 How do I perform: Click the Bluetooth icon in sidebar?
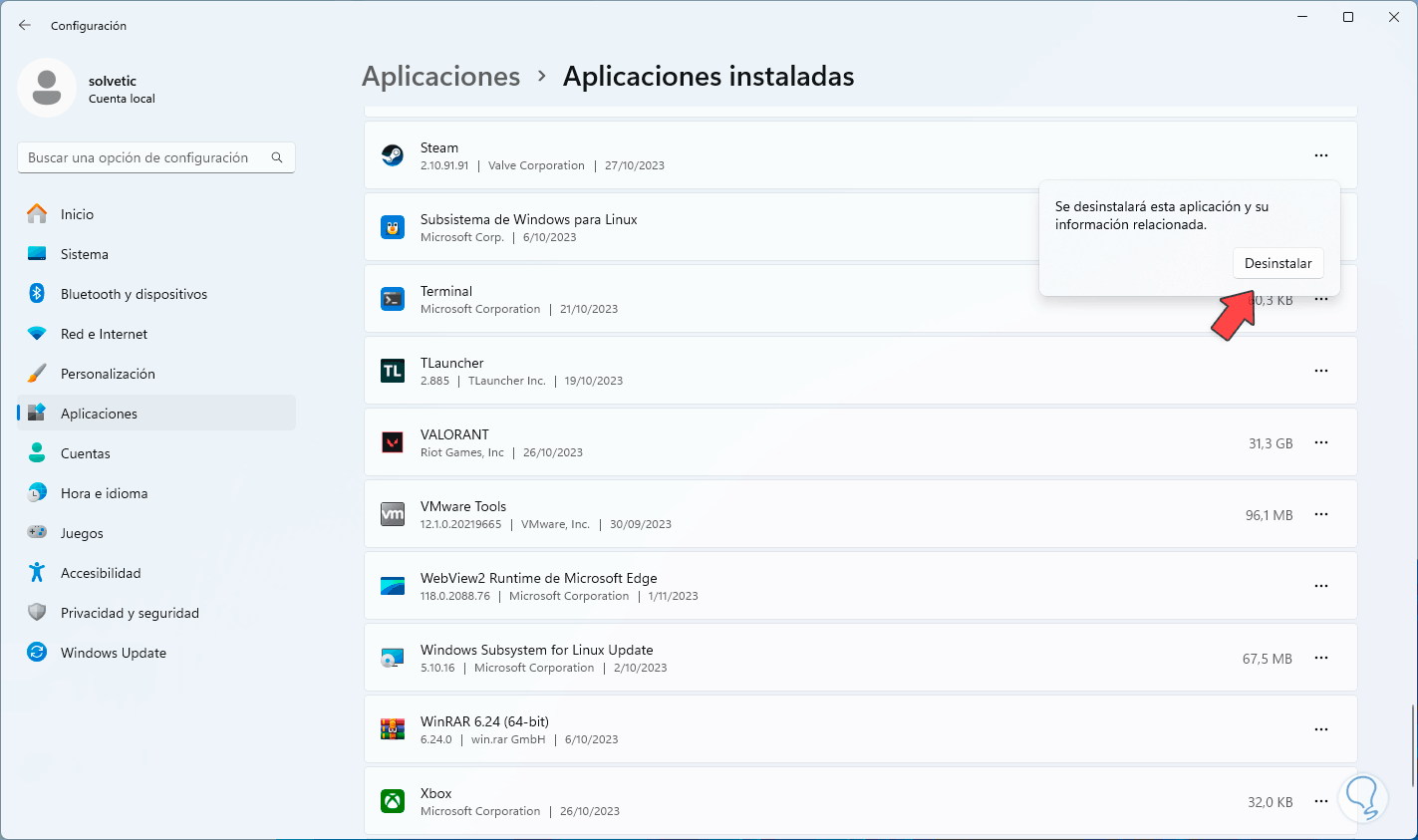click(37, 294)
